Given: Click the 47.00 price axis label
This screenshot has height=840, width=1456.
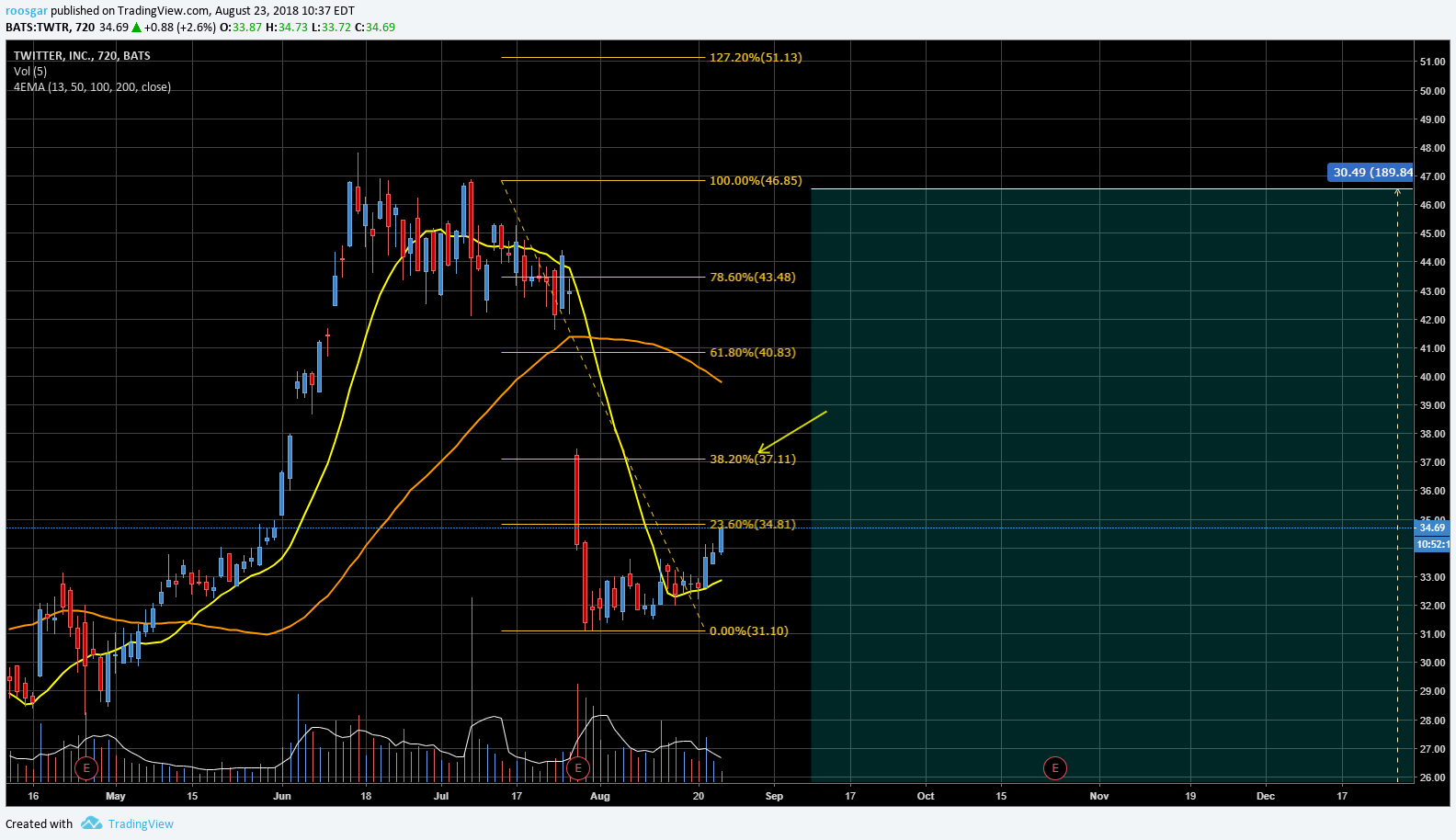Looking at the screenshot, I should click(x=1432, y=176).
